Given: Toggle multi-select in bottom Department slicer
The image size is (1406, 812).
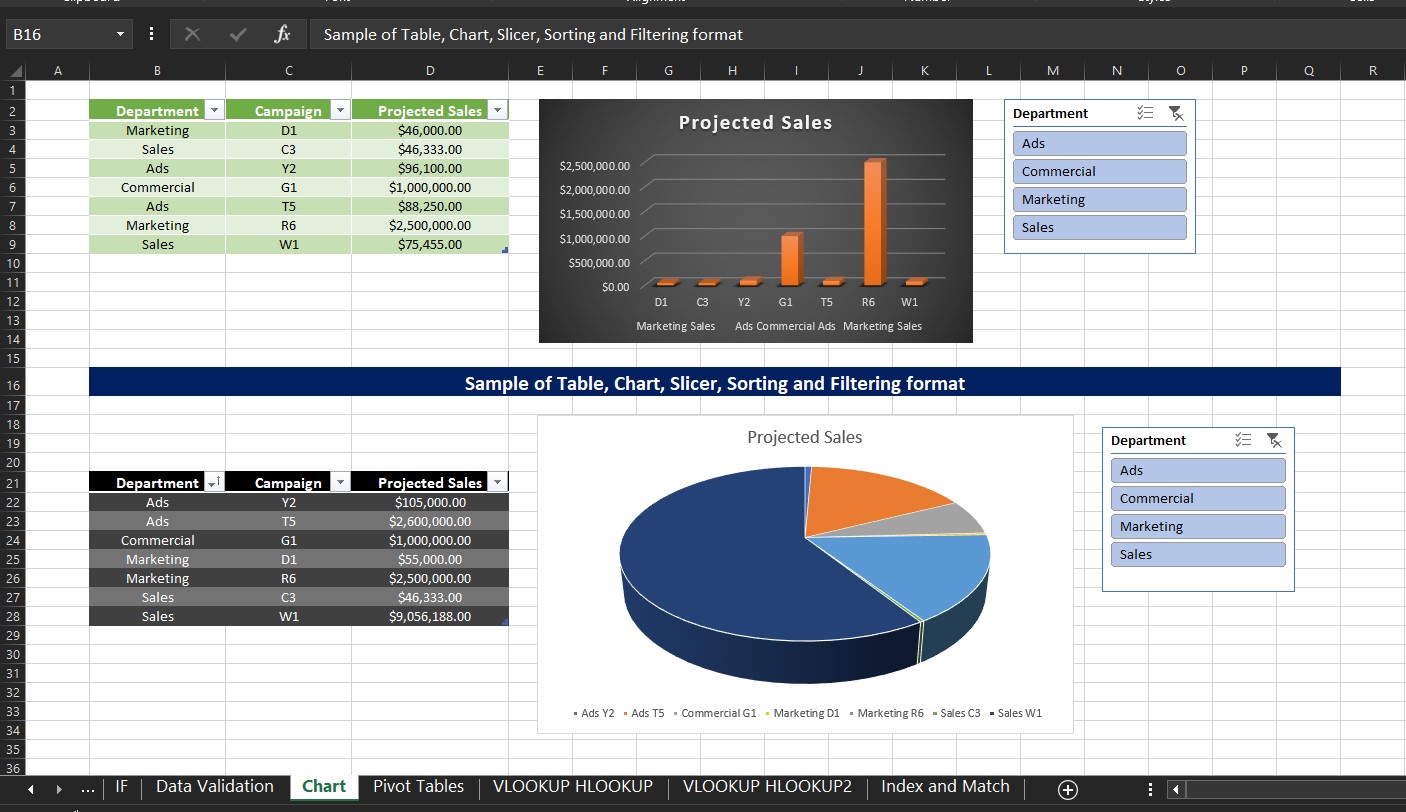Looking at the screenshot, I should (1243, 440).
